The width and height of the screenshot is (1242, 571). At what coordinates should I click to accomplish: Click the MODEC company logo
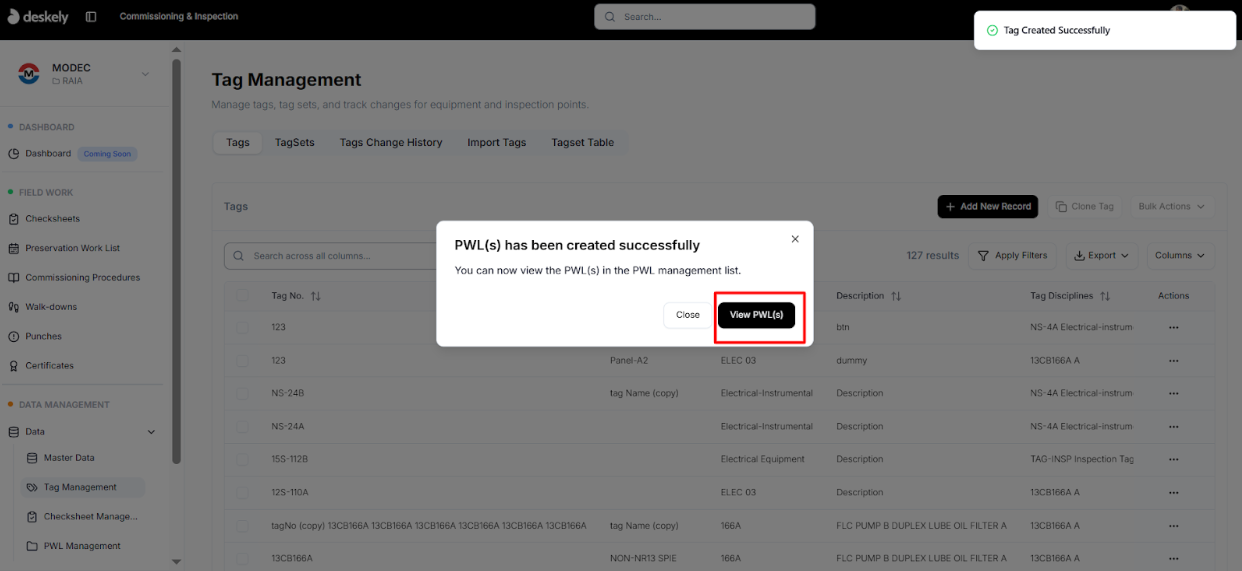click(x=29, y=74)
